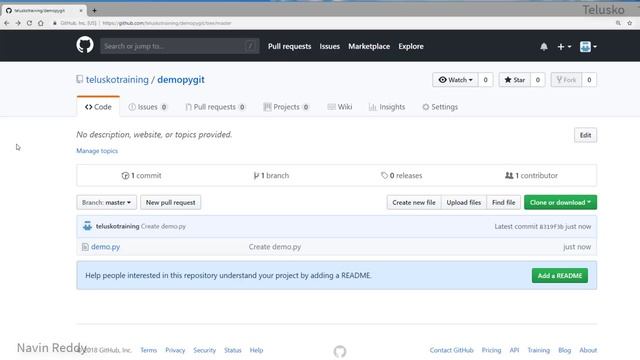Focus the Search or jump to field
The image size is (640, 360).
point(180,46)
